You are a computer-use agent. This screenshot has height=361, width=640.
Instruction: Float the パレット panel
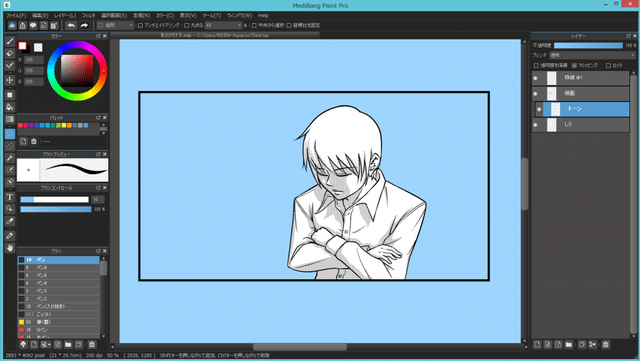tap(98, 118)
